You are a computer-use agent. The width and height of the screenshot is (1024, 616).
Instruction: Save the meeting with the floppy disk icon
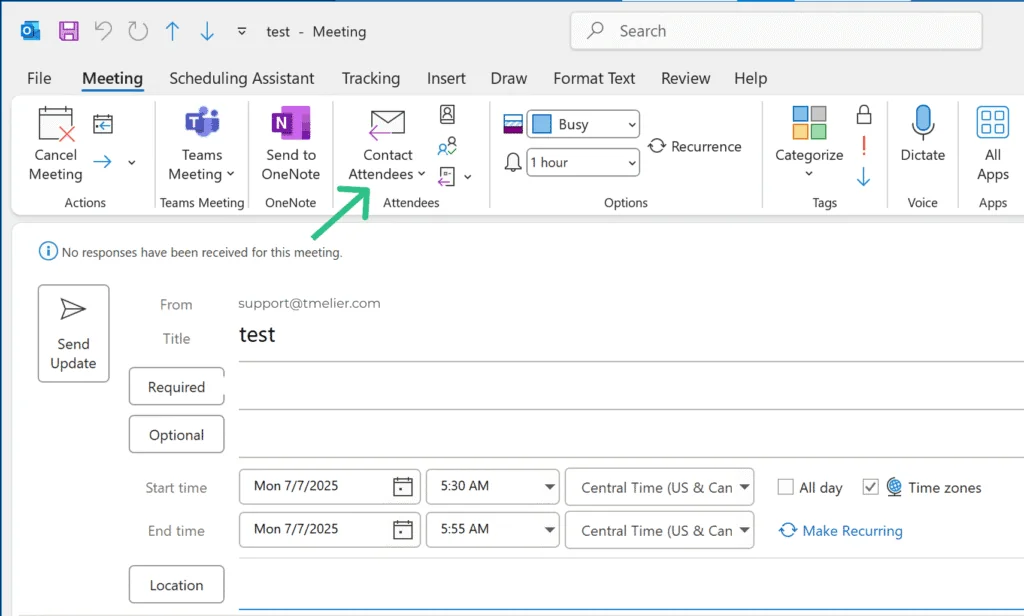69,31
